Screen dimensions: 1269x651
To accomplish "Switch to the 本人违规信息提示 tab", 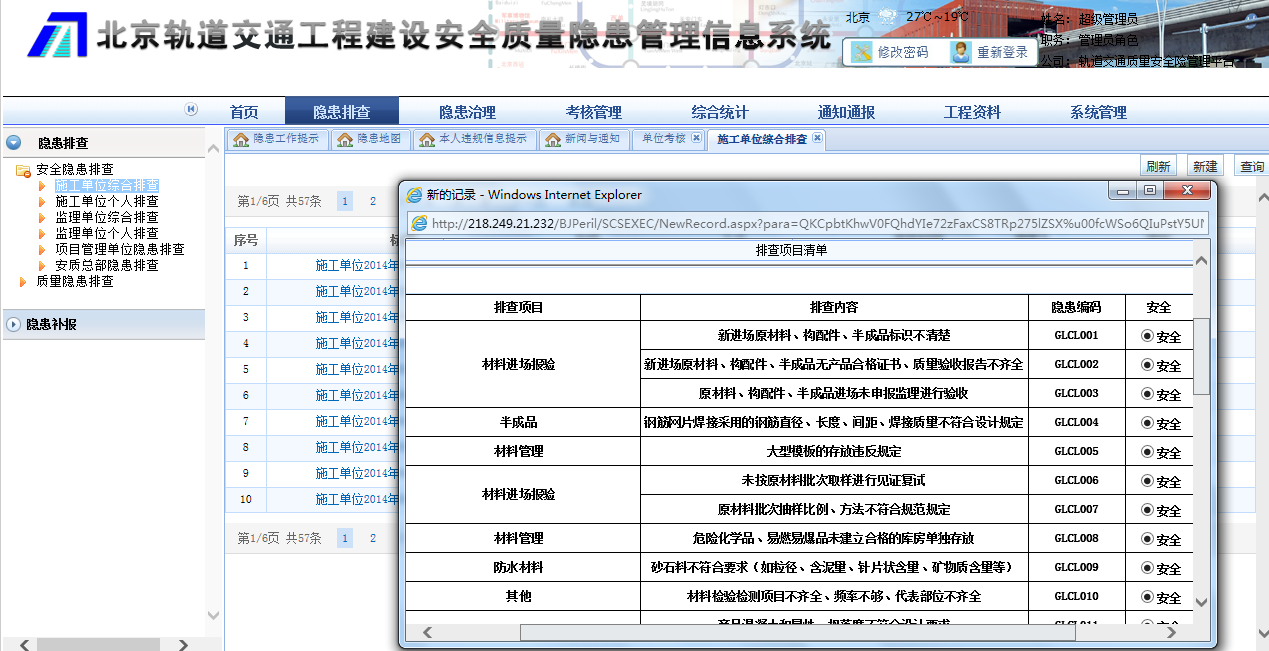I will click(473, 139).
